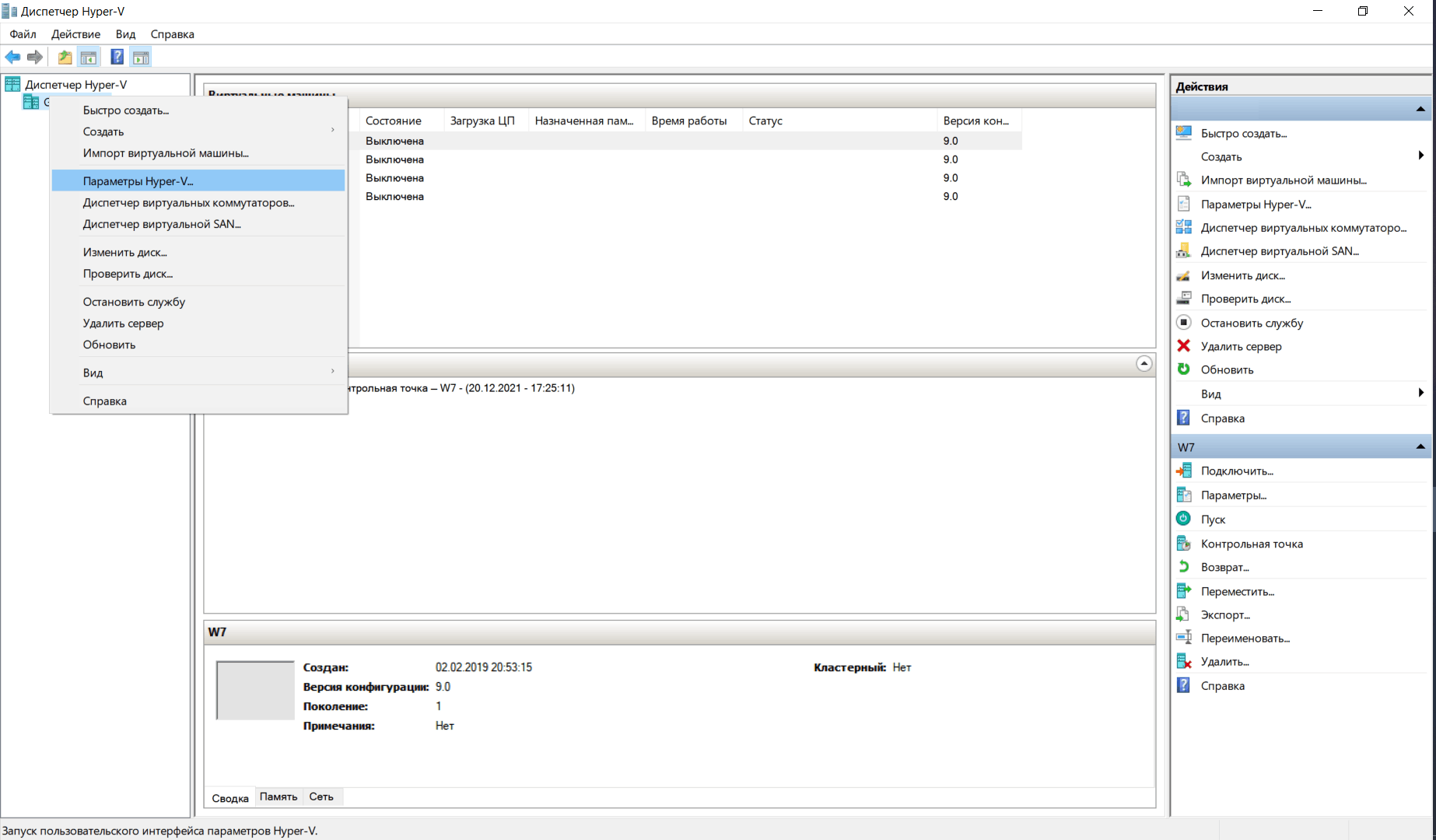1436x840 pixels.
Task: Select Параметры Hyper-V… in context menu
Action: click(198, 180)
